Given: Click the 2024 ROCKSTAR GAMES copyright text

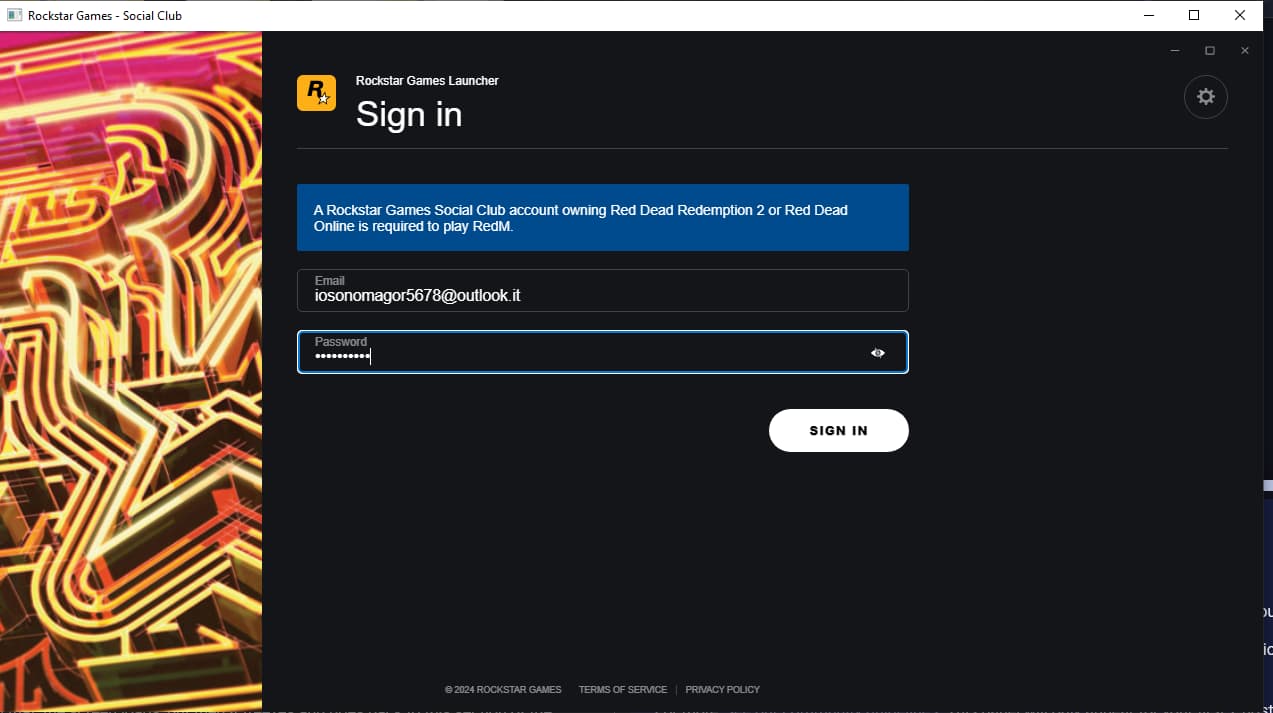Looking at the screenshot, I should (502, 689).
